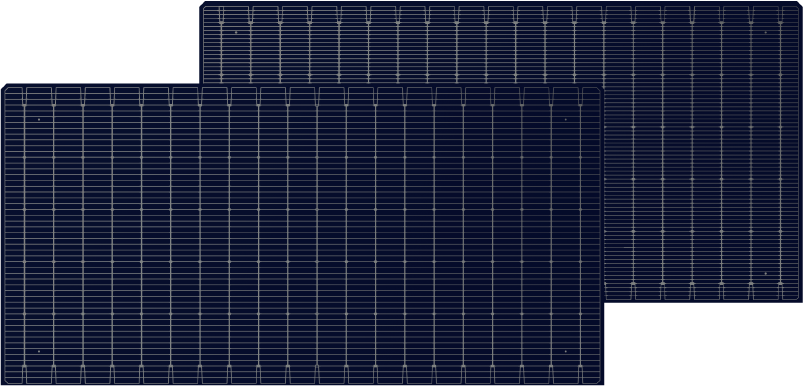Click the front cell's top-right alignment dot

point(565,119)
